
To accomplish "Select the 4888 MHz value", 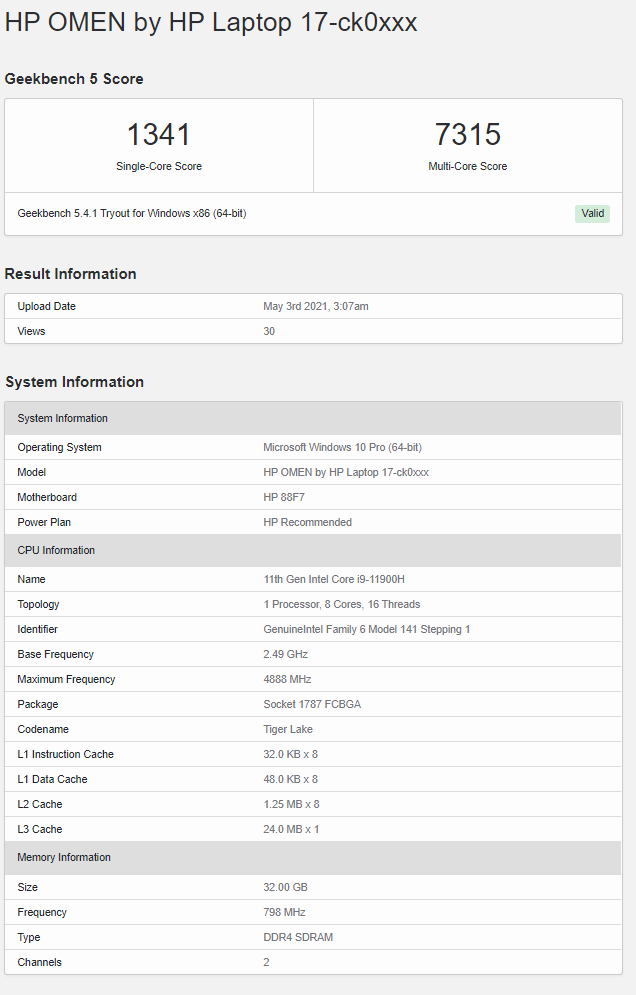I will click(x=287, y=679).
